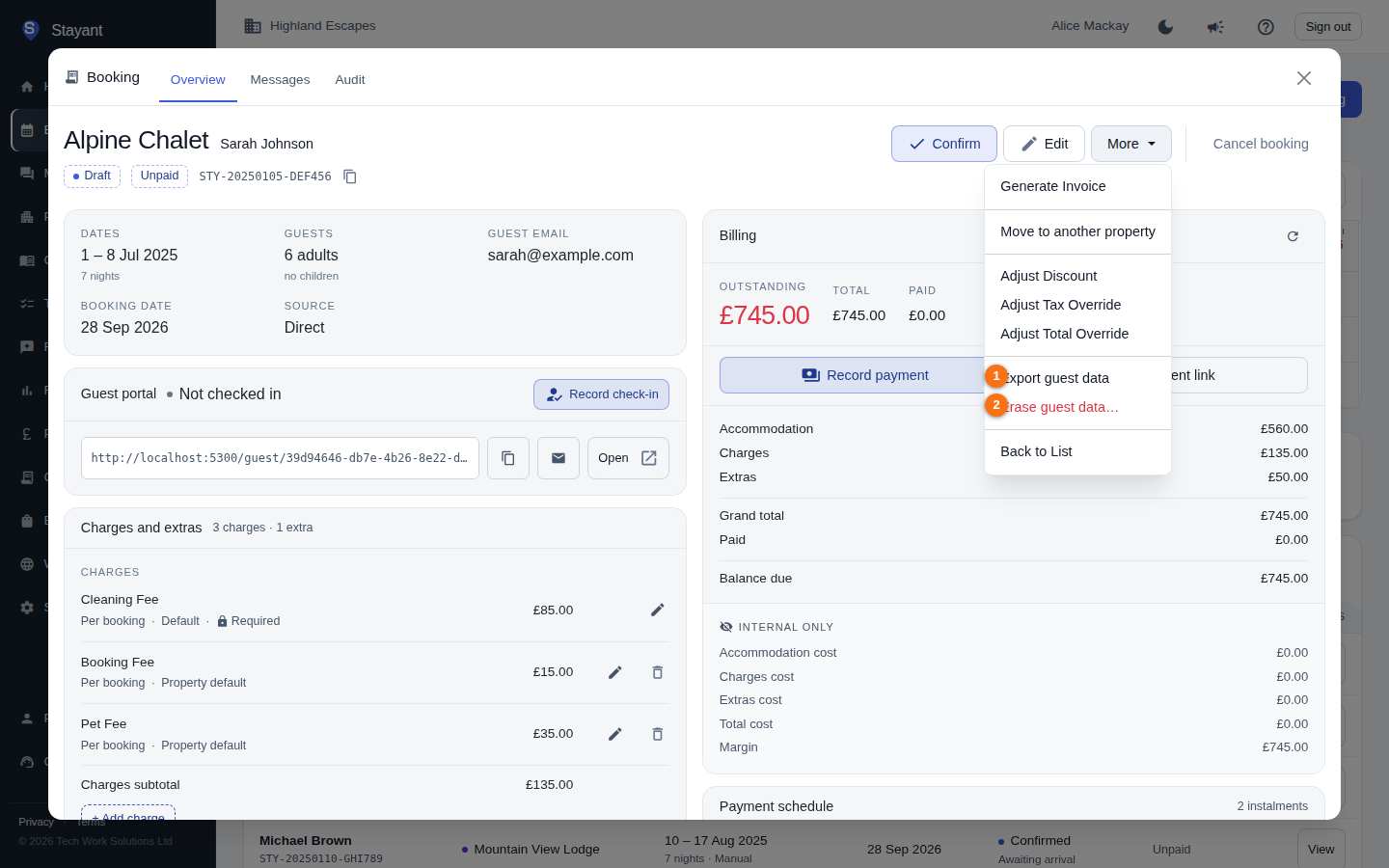Click the Edit booking button
This screenshot has width=1389, height=868.
pyautogui.click(x=1044, y=144)
